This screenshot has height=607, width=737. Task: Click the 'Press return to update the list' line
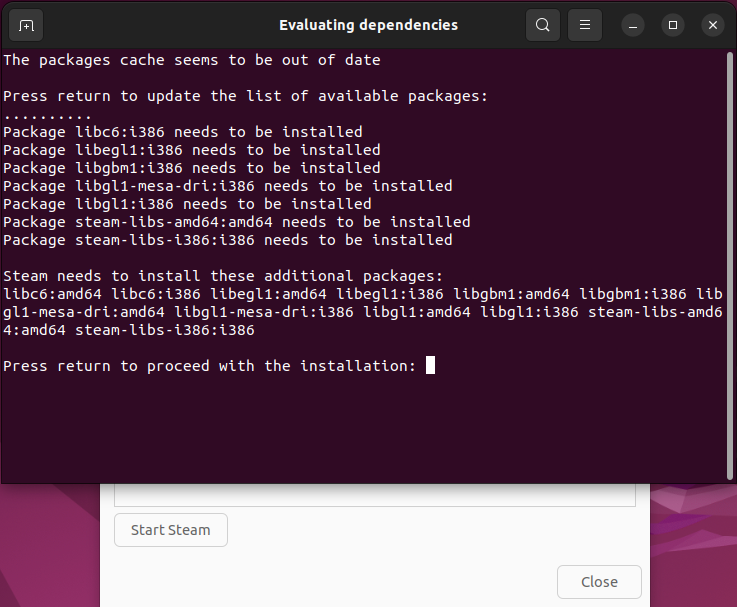click(245, 96)
